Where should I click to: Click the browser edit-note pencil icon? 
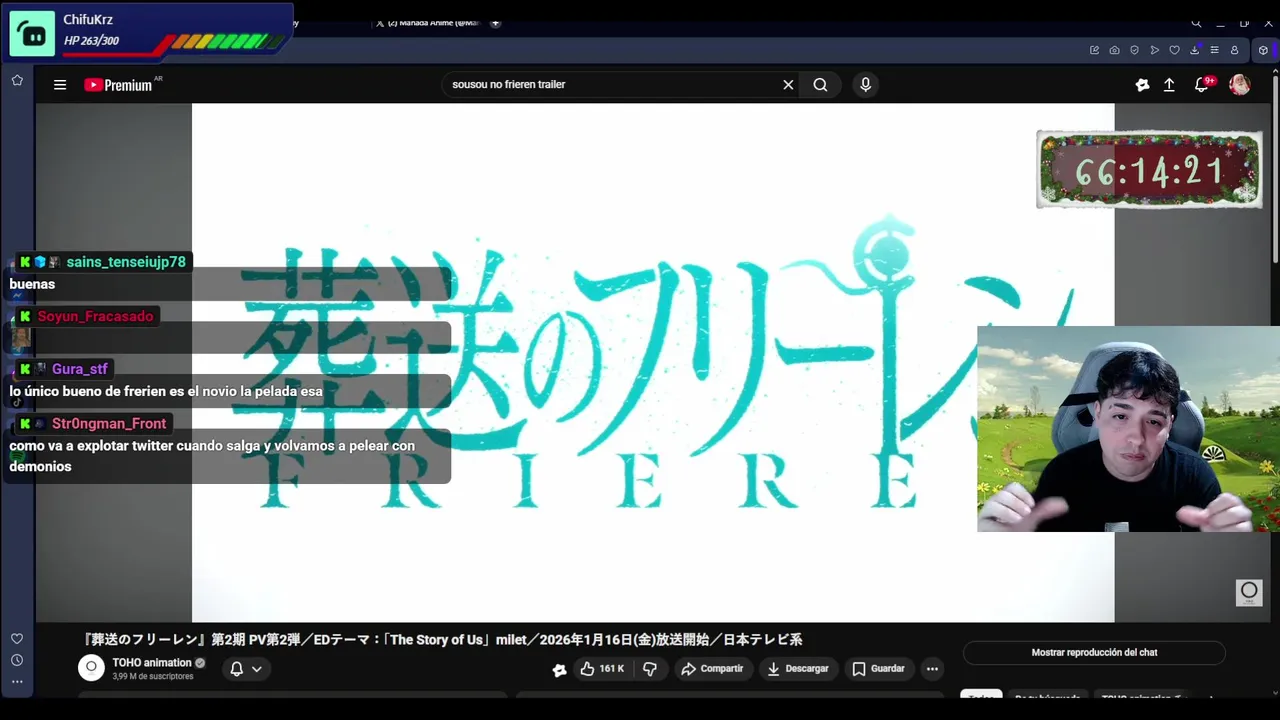coord(1094,50)
